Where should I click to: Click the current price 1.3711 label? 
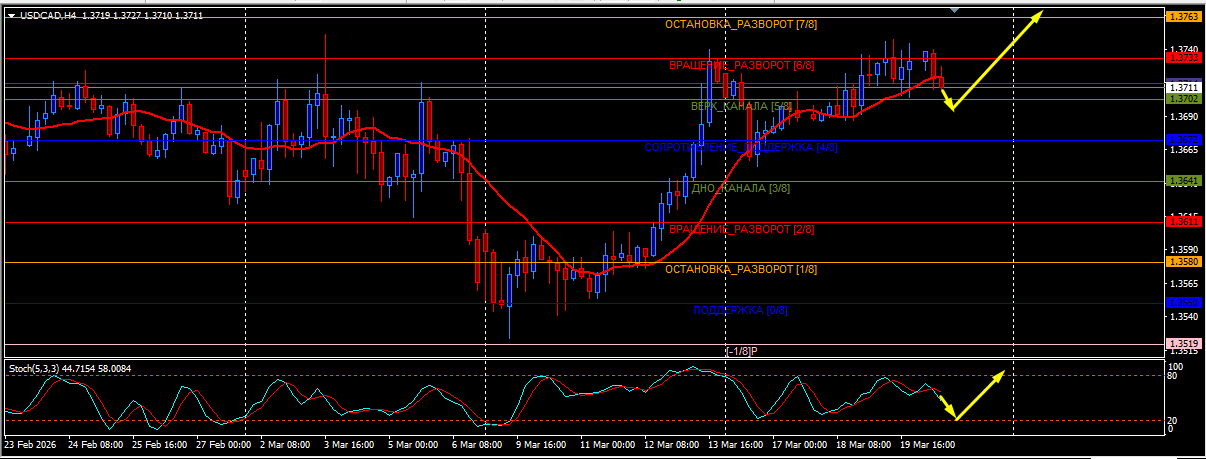point(1184,88)
